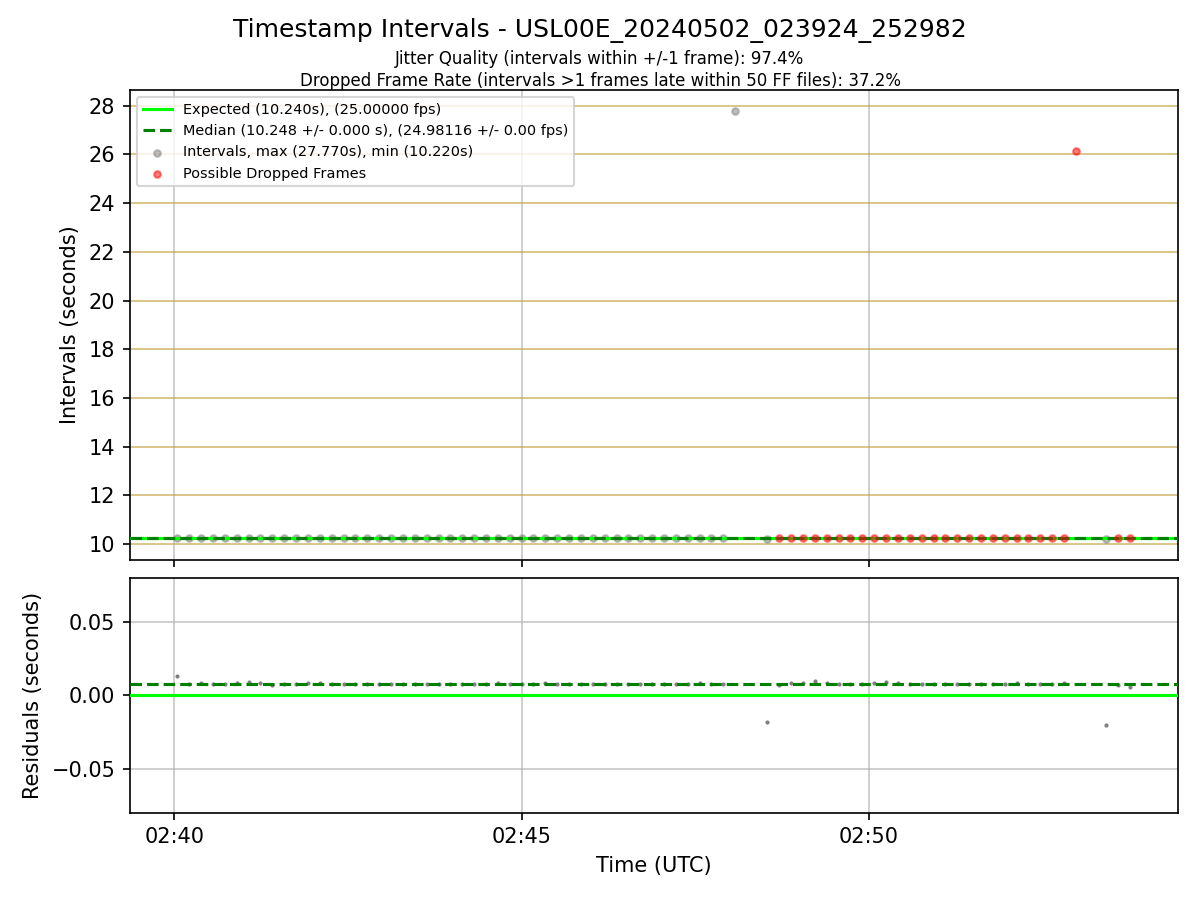Click the 'Intervals (seconds)' y-axis label
Image resolution: width=1200 pixels, height=900 pixels.
point(68,325)
